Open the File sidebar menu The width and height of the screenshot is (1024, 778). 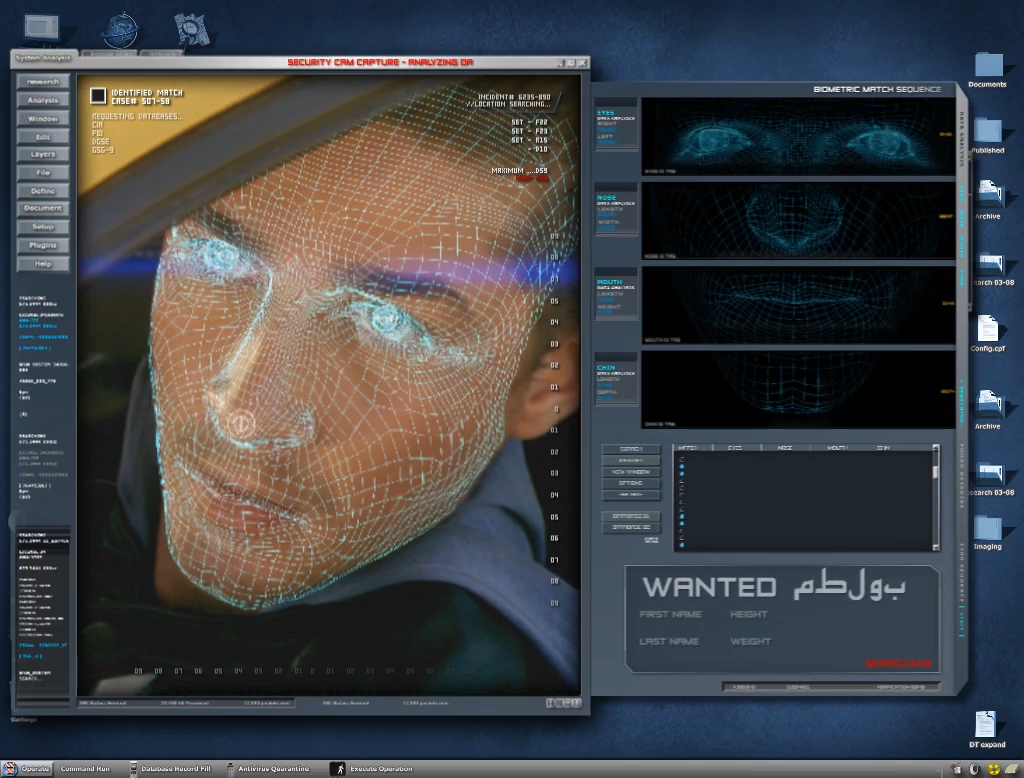43,172
